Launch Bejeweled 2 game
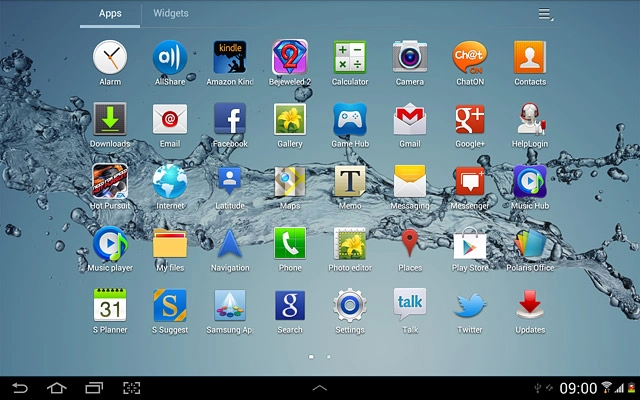 click(290, 57)
